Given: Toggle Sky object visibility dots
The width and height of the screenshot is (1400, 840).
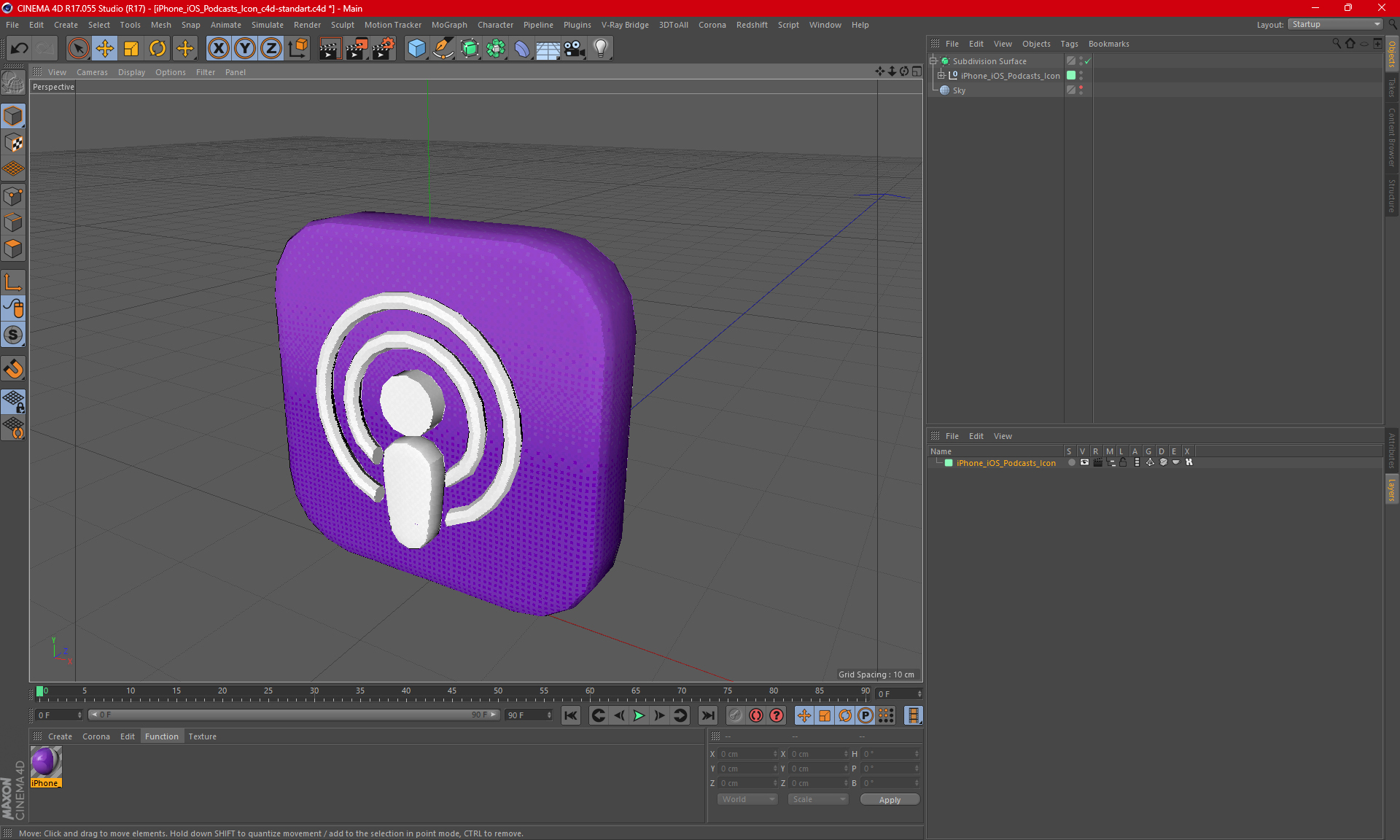Looking at the screenshot, I should [x=1081, y=90].
